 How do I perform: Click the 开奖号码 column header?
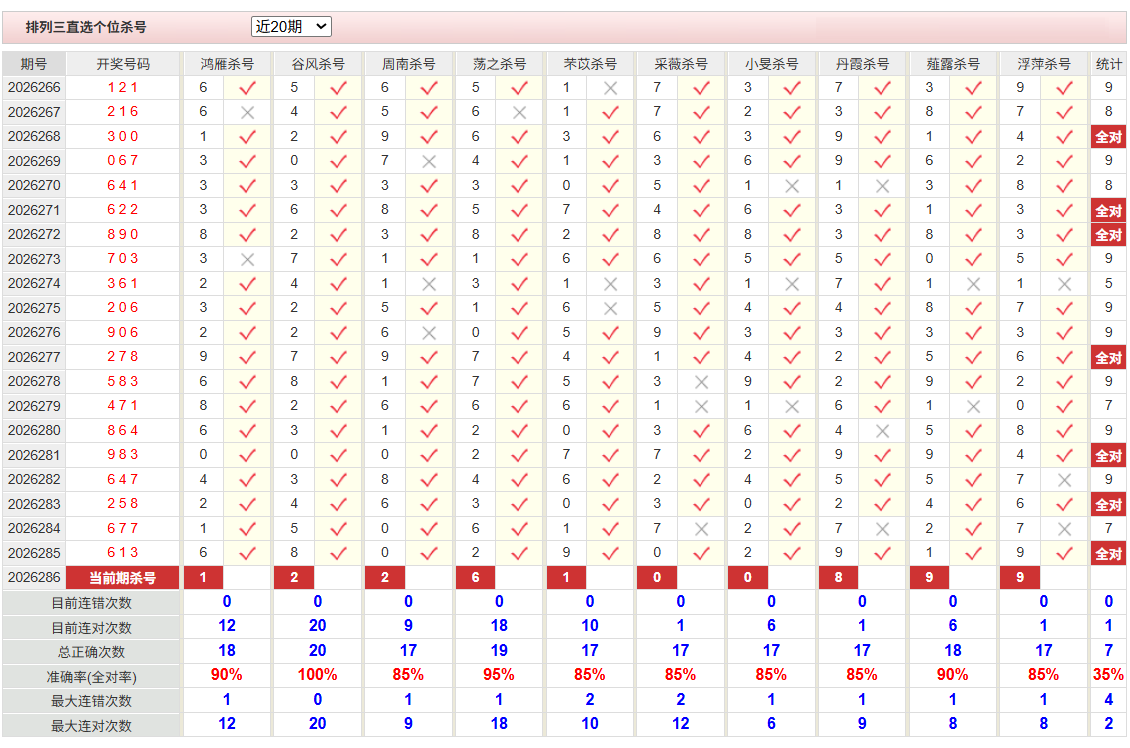click(123, 64)
